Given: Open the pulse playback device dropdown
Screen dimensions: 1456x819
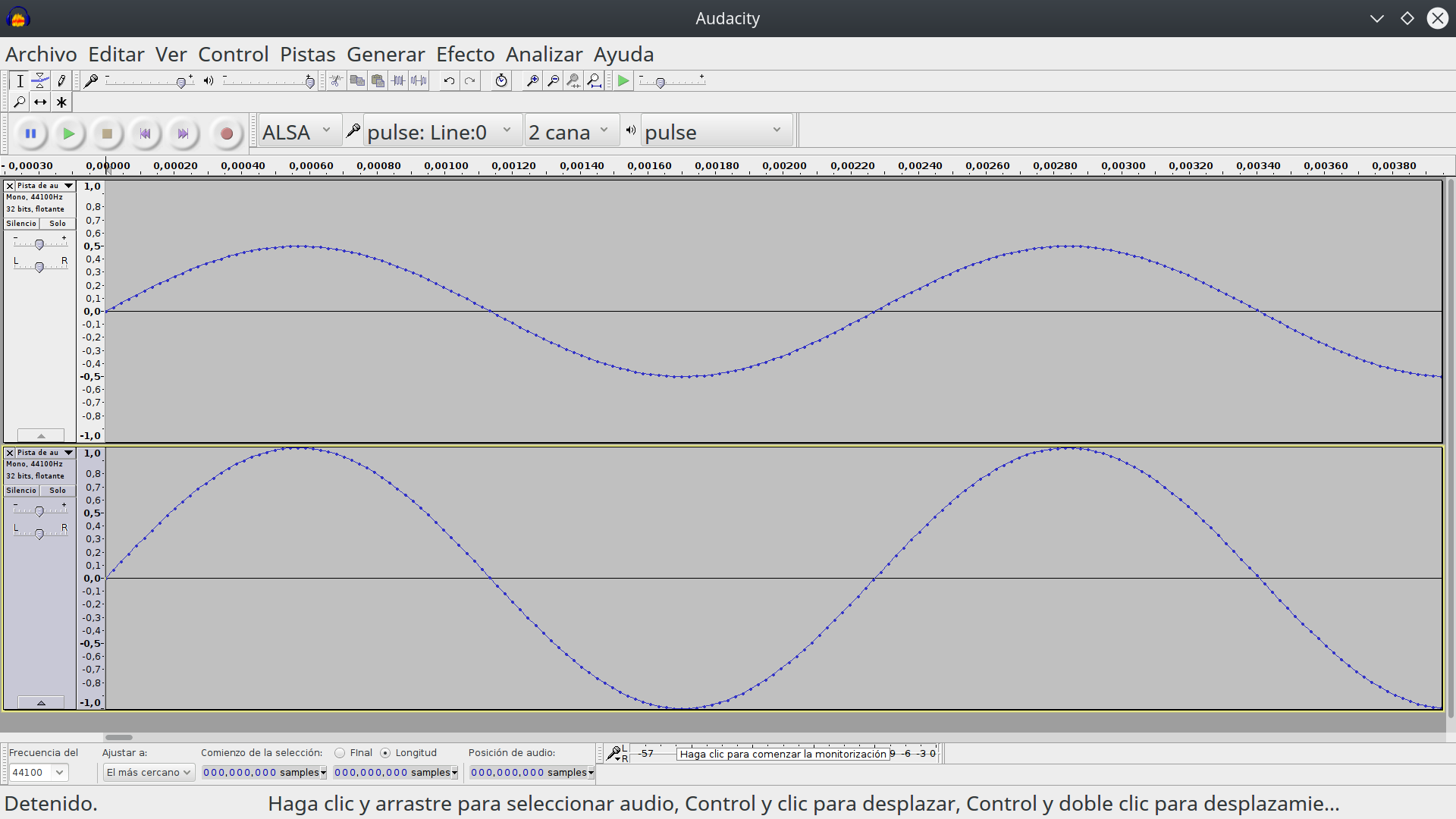Looking at the screenshot, I should pyautogui.click(x=716, y=132).
